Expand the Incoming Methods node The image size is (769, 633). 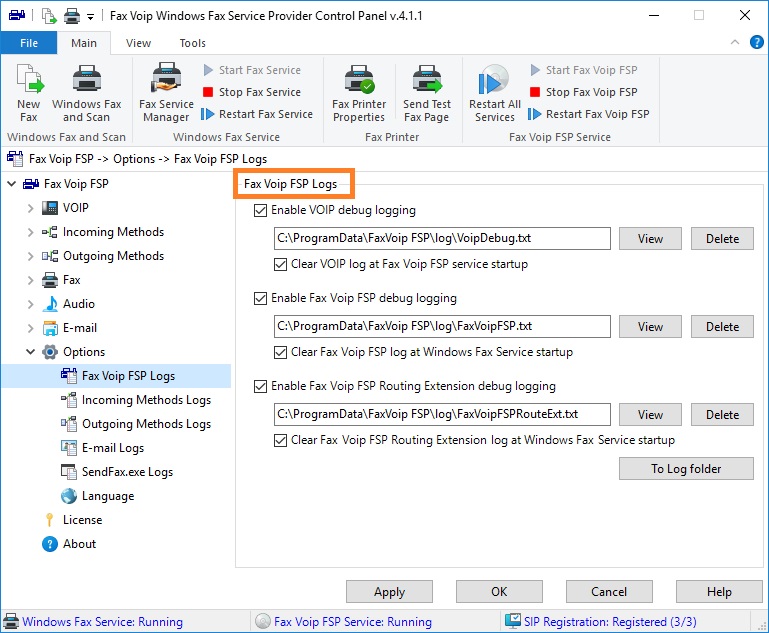point(30,232)
